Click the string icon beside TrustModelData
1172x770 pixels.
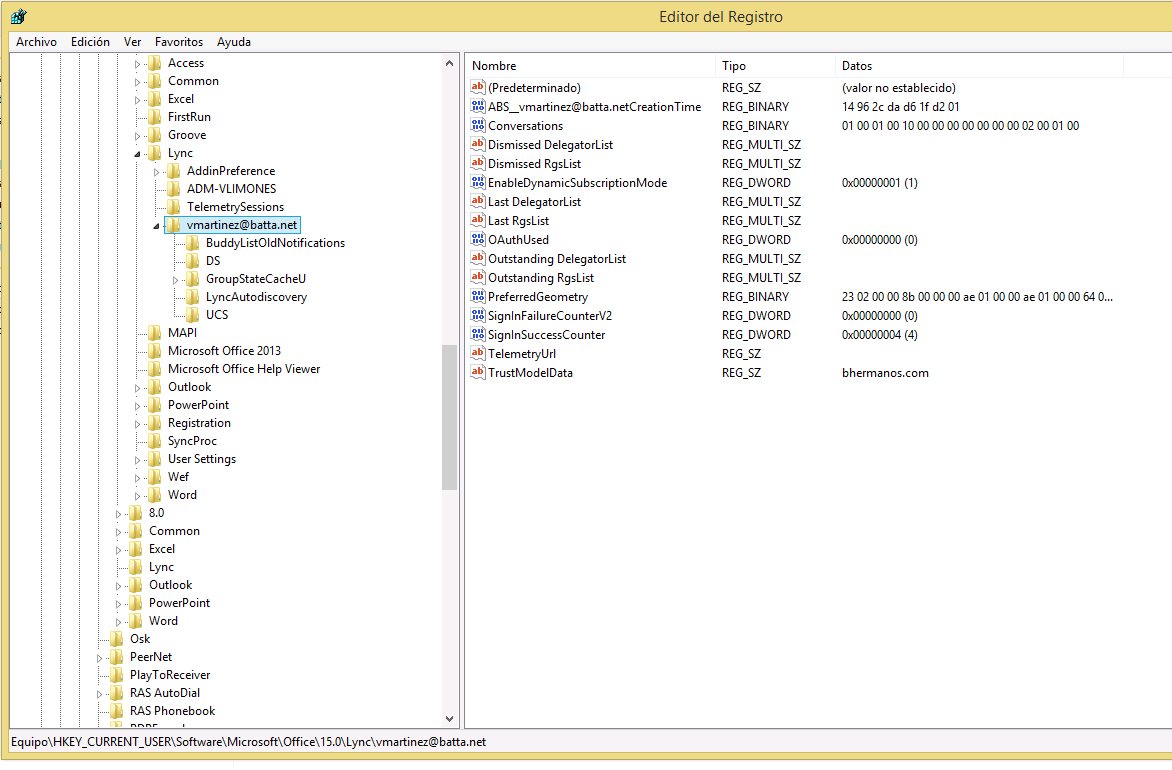[478, 372]
